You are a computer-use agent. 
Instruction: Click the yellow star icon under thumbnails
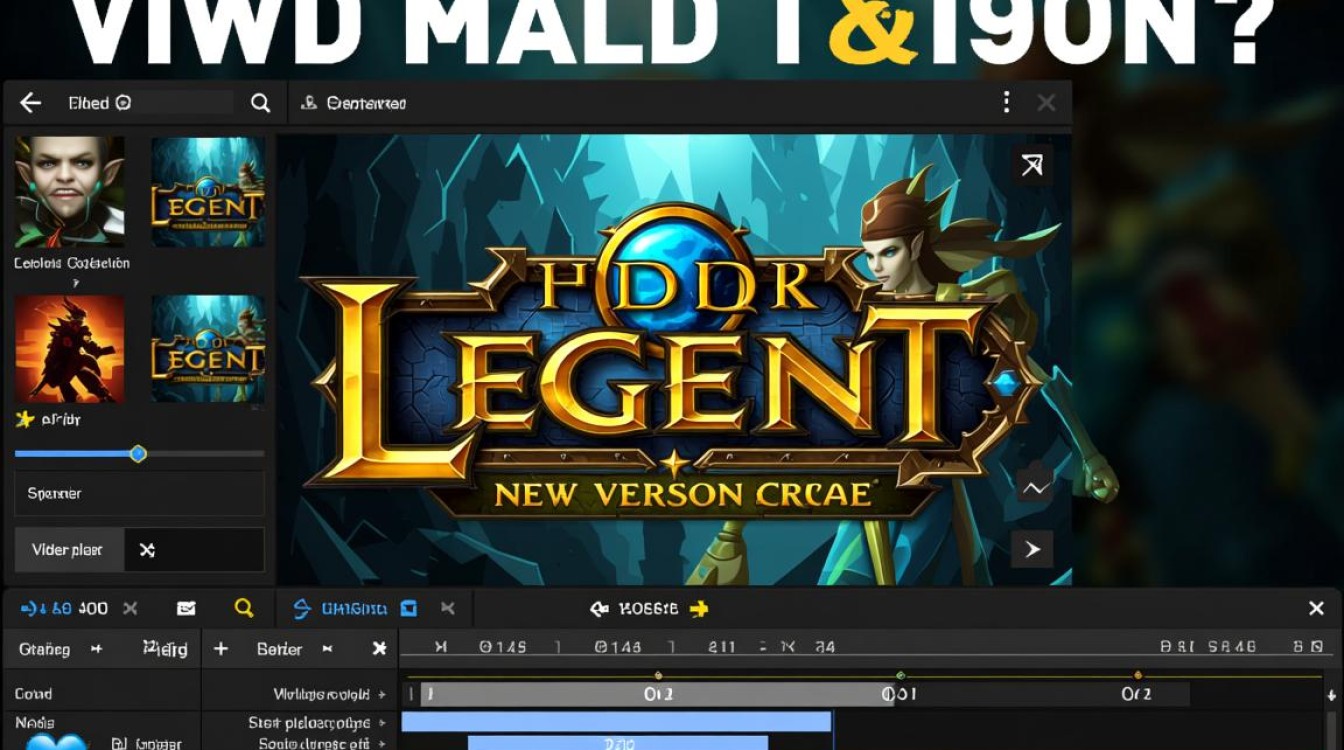25,419
